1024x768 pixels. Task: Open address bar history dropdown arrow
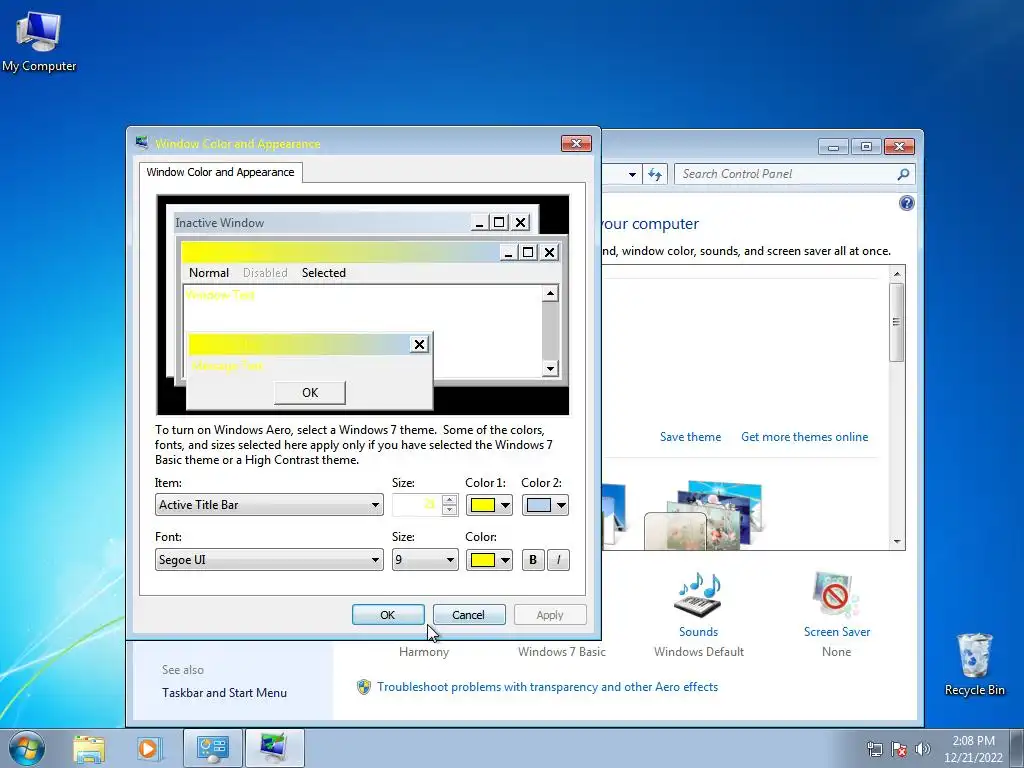[x=632, y=174]
